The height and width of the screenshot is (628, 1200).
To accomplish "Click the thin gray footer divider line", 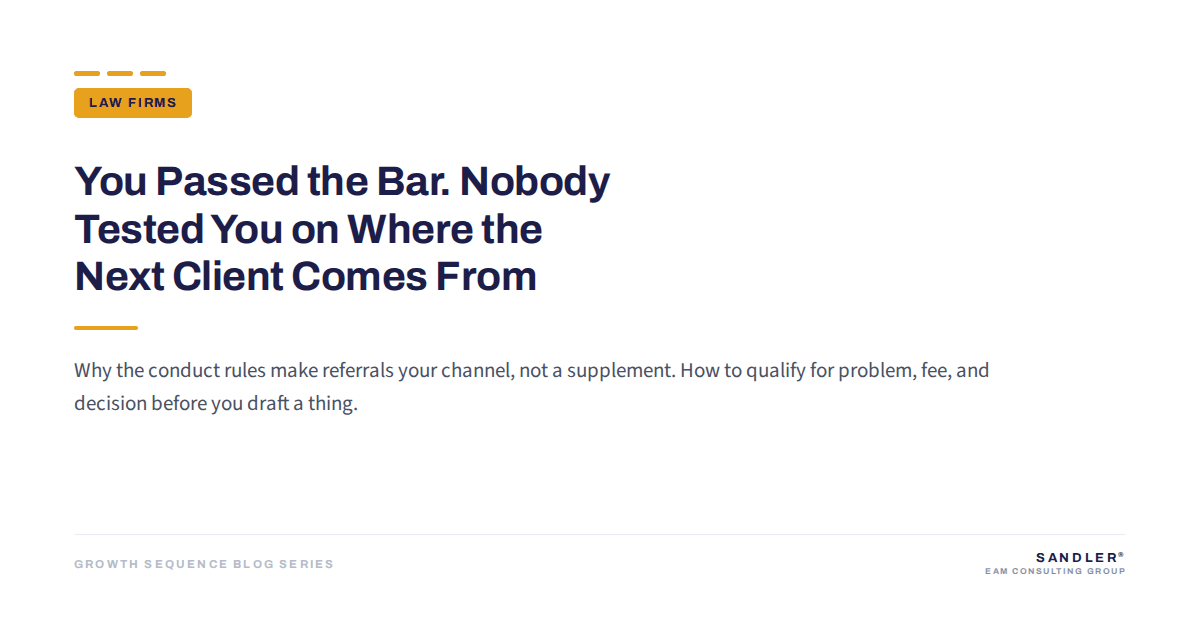I will pos(600,534).
